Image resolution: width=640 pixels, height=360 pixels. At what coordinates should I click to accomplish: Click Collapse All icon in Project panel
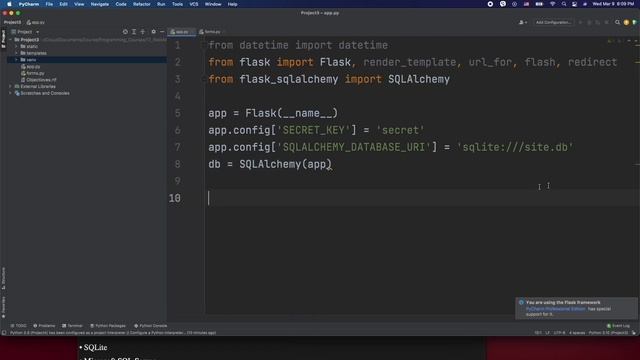[142, 32]
